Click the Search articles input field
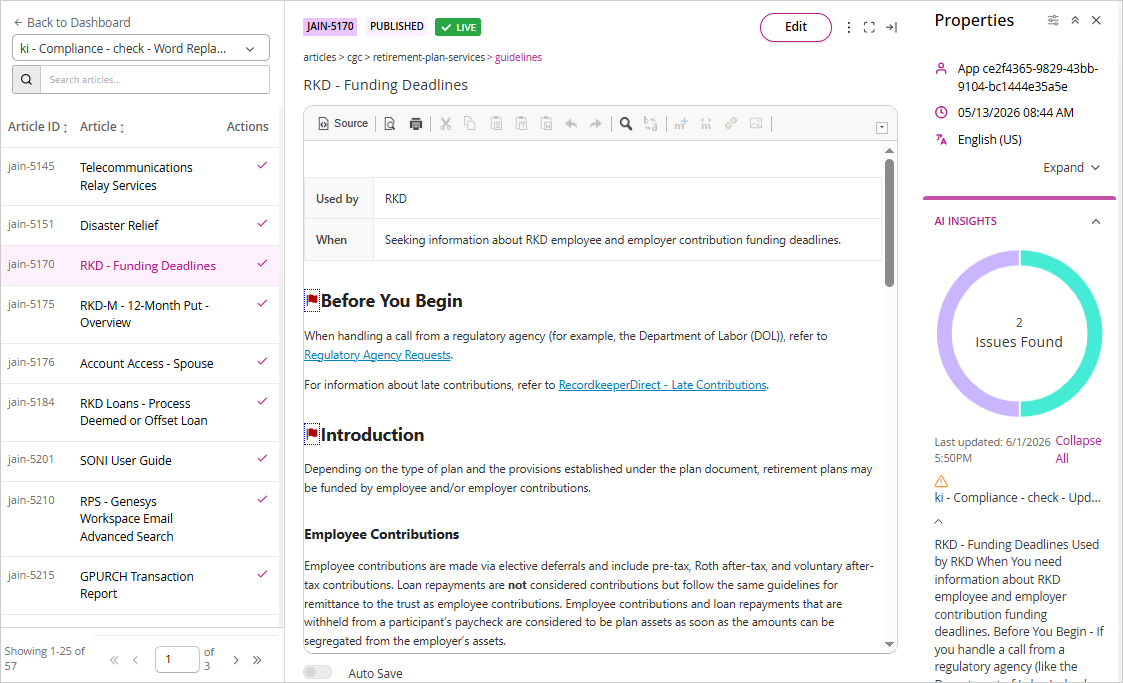The height and width of the screenshot is (683, 1123). pos(155,79)
